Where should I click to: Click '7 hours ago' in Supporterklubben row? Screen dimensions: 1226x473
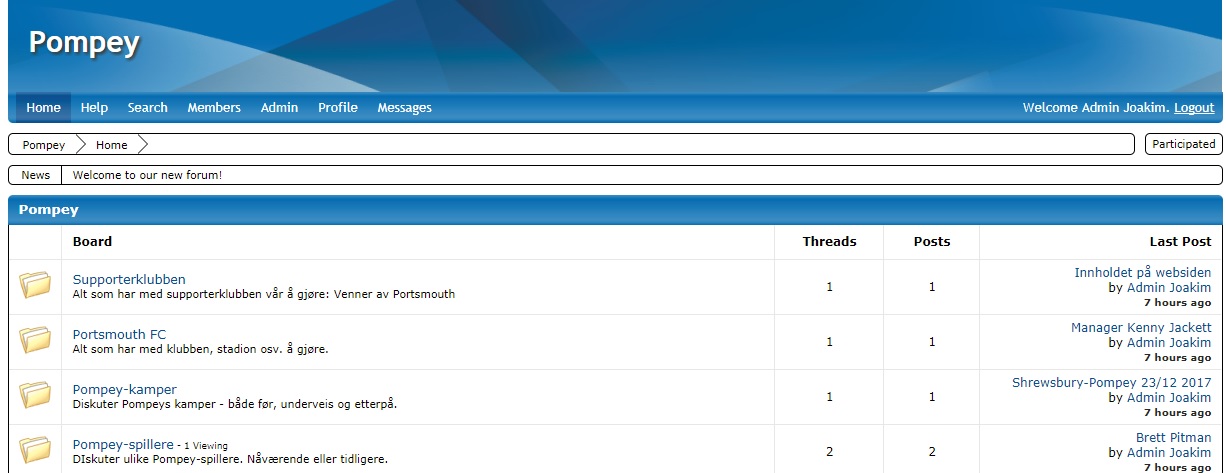click(x=1178, y=302)
